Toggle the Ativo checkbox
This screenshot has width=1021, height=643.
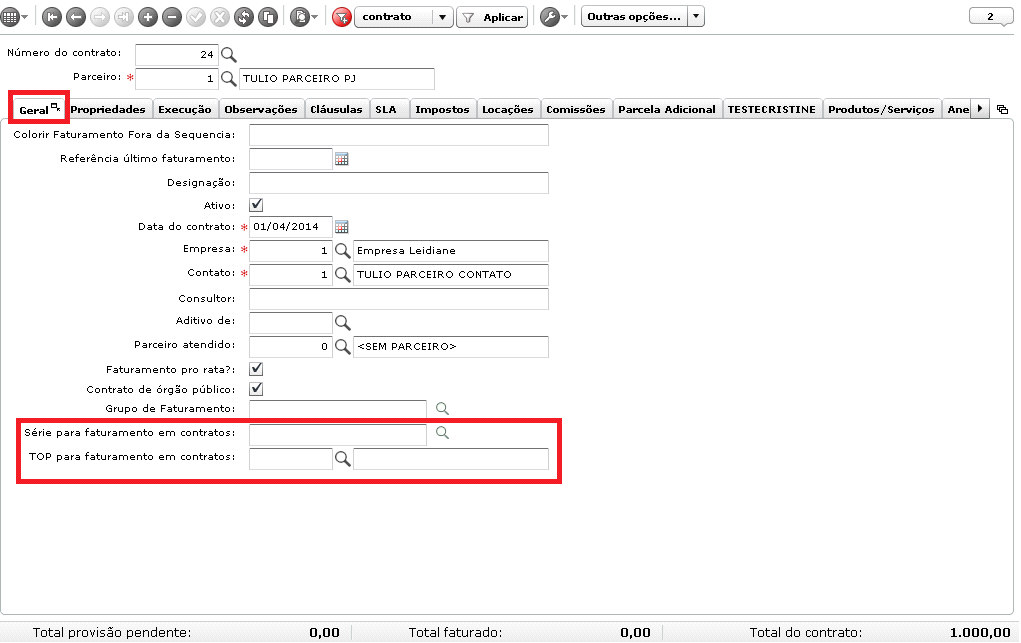pos(257,205)
